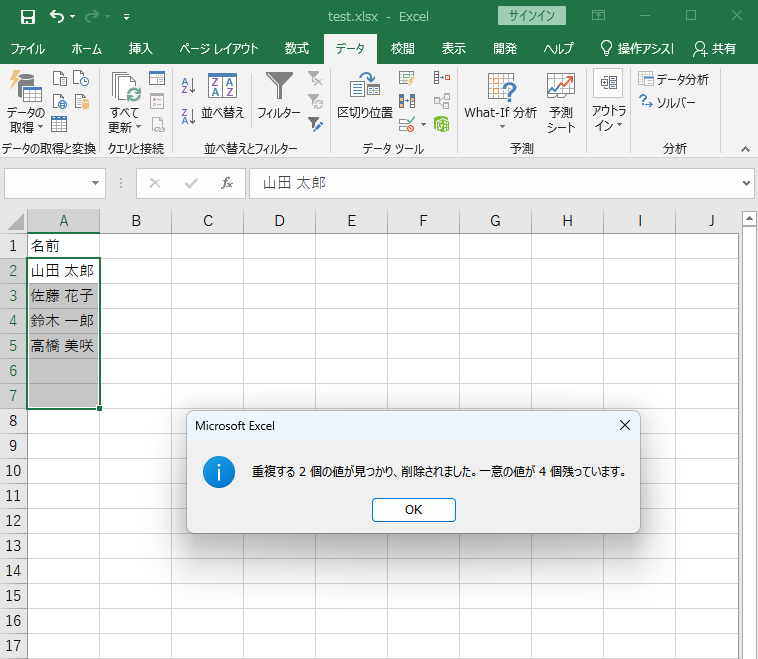Click the Manage Data Model green icon
The image size is (758, 659).
(x=441, y=124)
